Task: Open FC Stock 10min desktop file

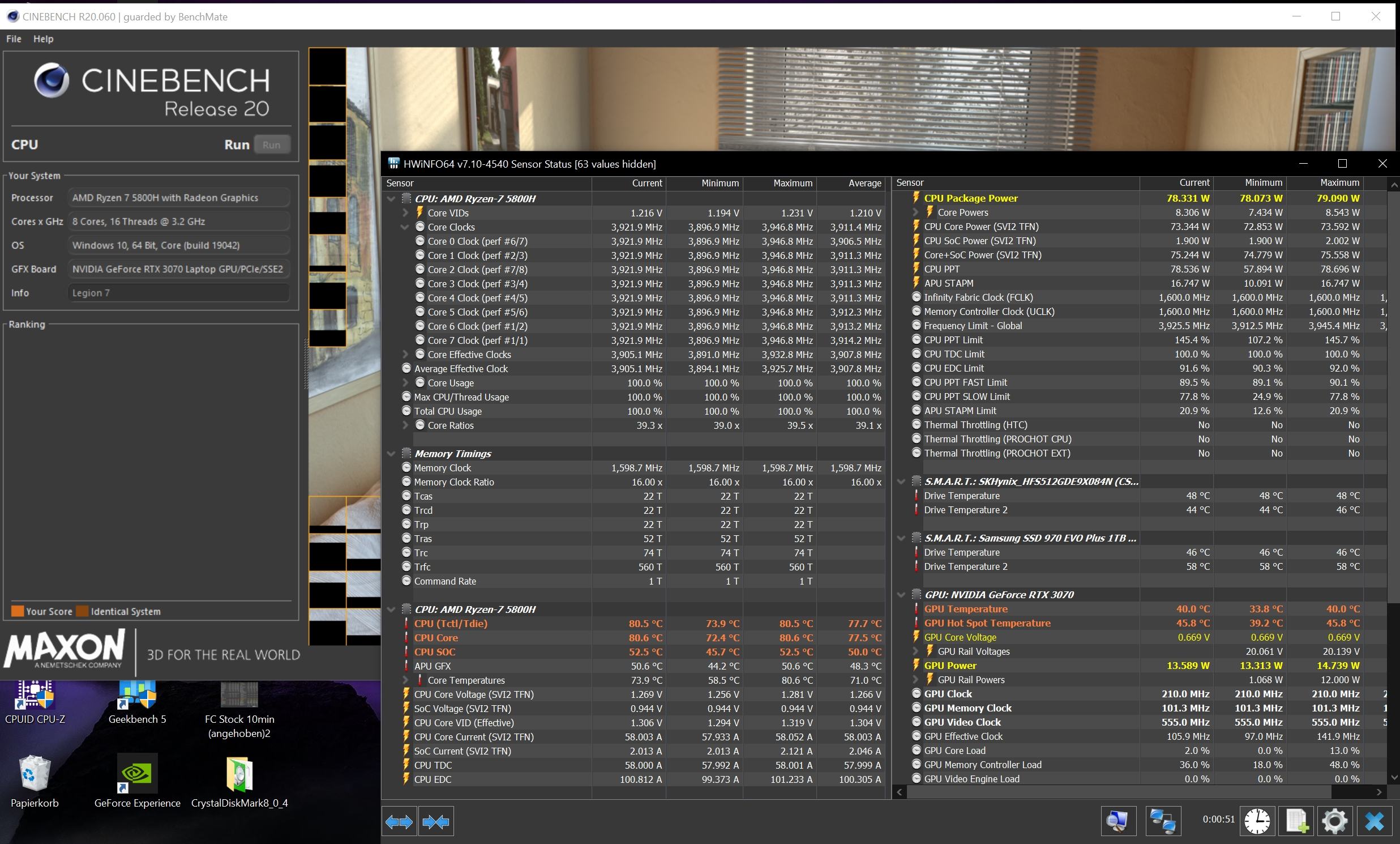Action: [x=239, y=710]
